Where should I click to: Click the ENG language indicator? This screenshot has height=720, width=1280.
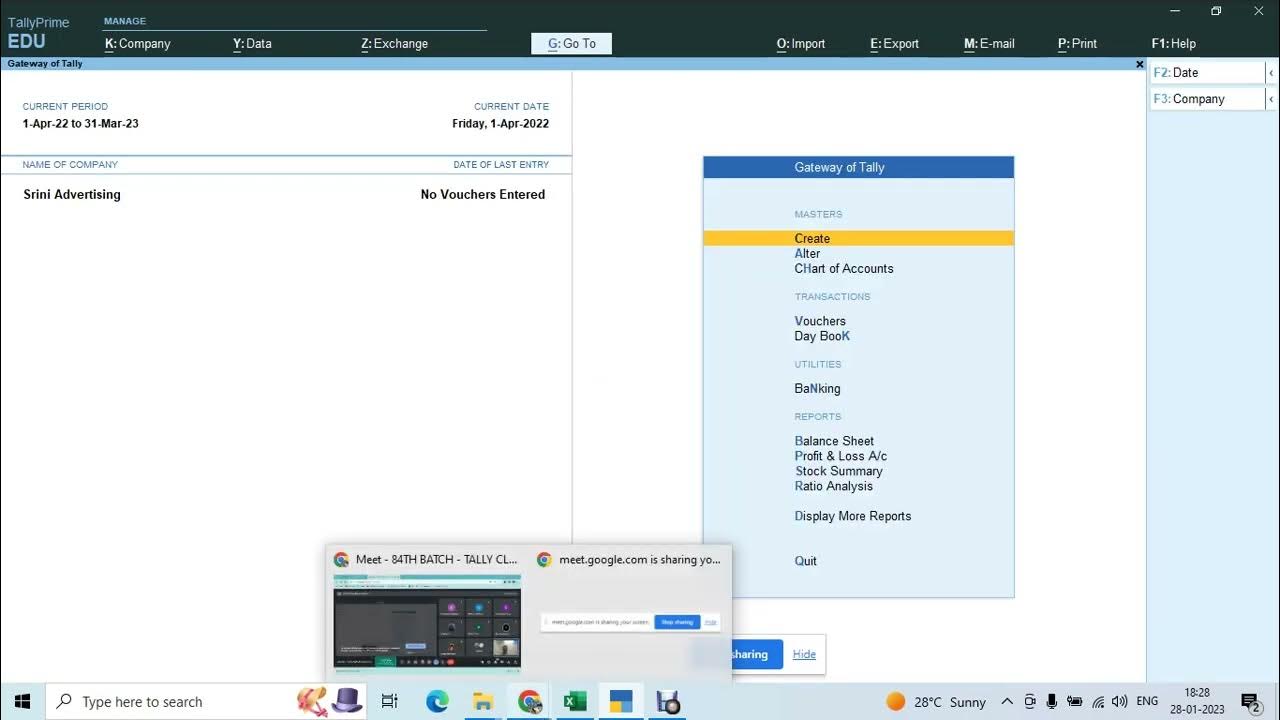(x=1148, y=702)
